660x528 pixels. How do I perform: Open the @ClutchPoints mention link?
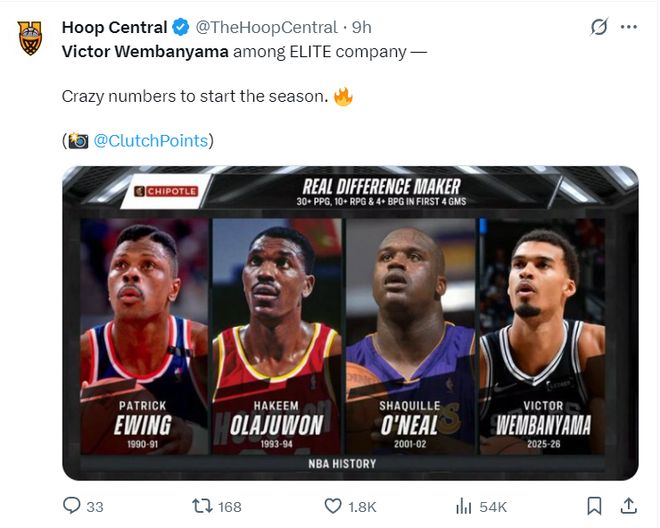[150, 141]
